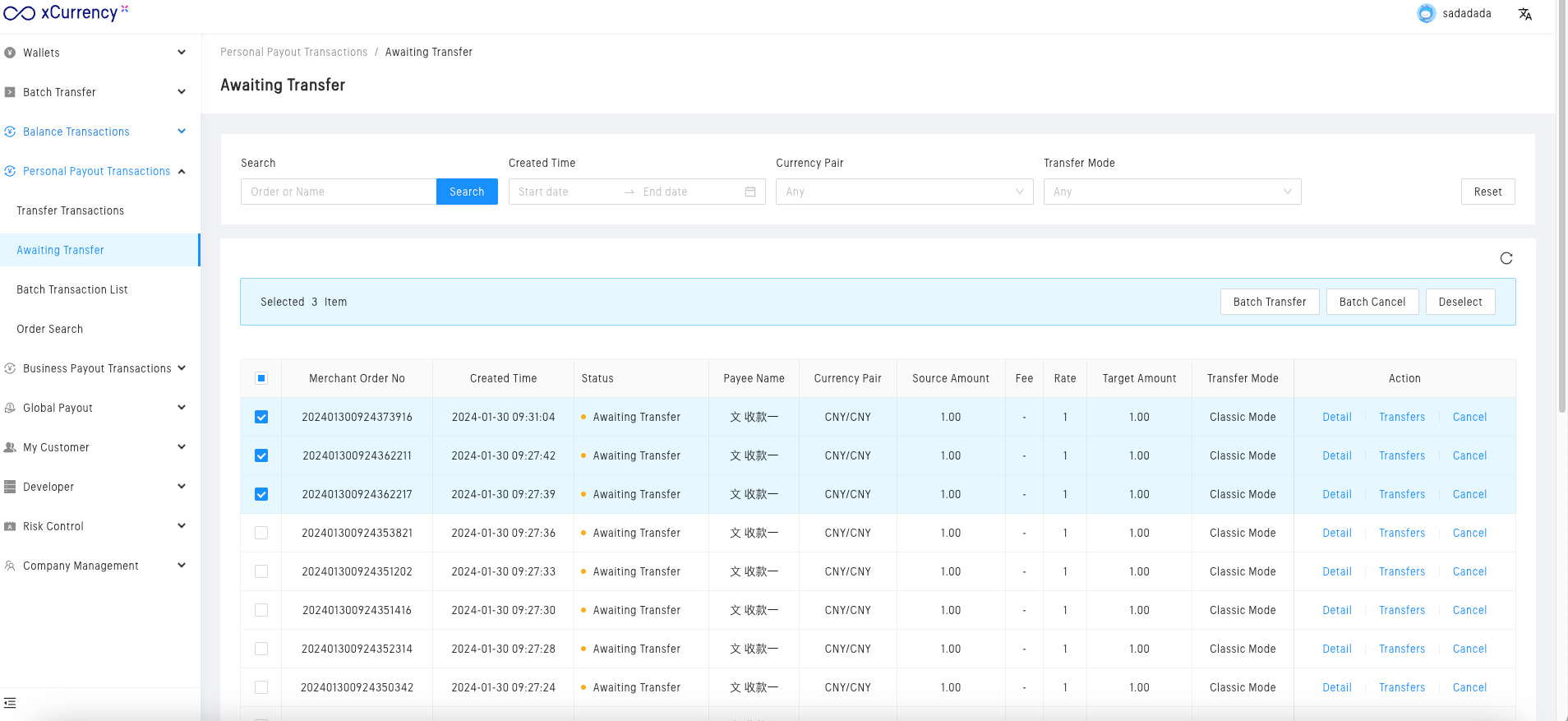Click the vertical page scrollbar

[1561, 206]
